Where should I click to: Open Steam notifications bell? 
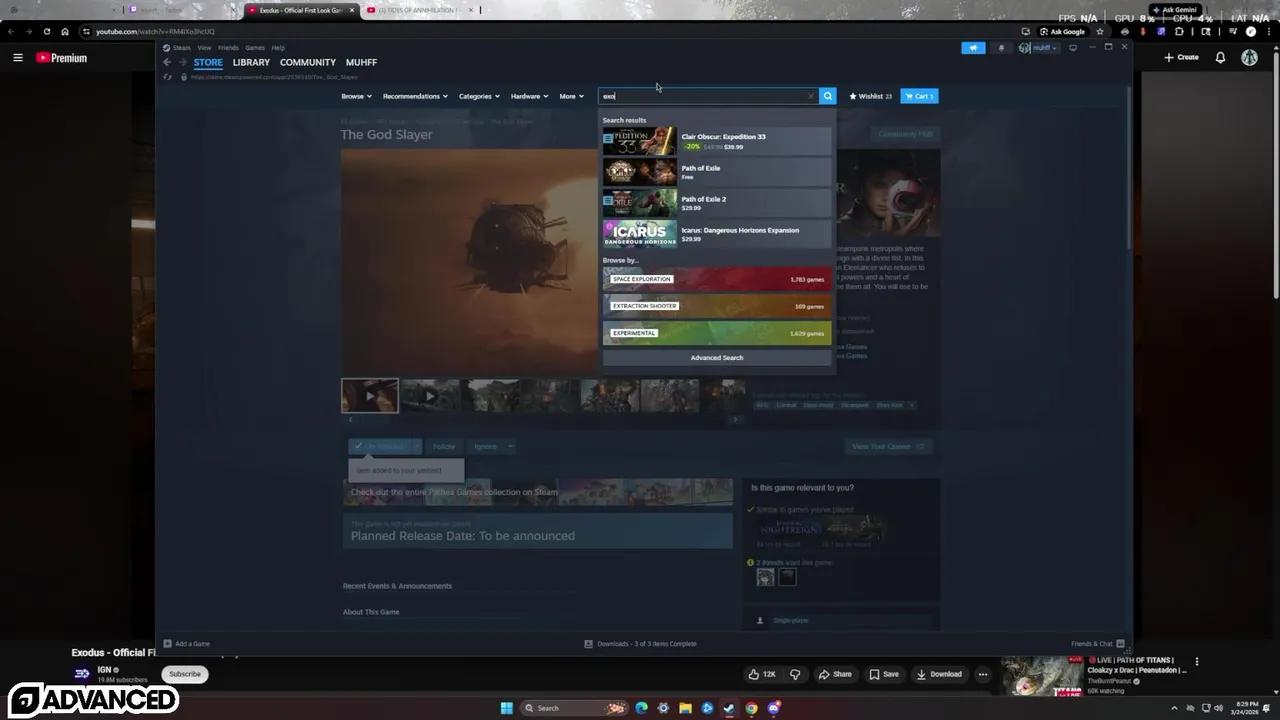[1001, 48]
